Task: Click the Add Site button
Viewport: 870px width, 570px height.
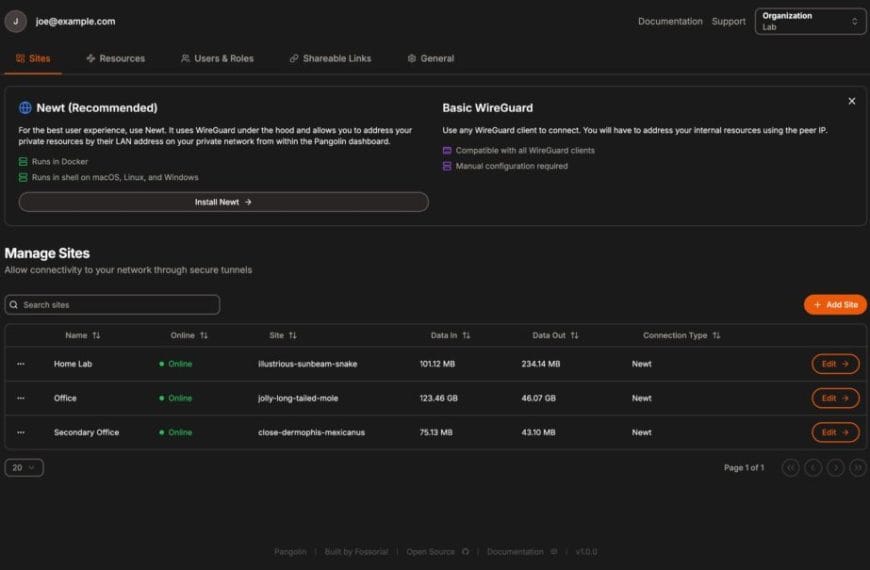Action: tap(834, 305)
